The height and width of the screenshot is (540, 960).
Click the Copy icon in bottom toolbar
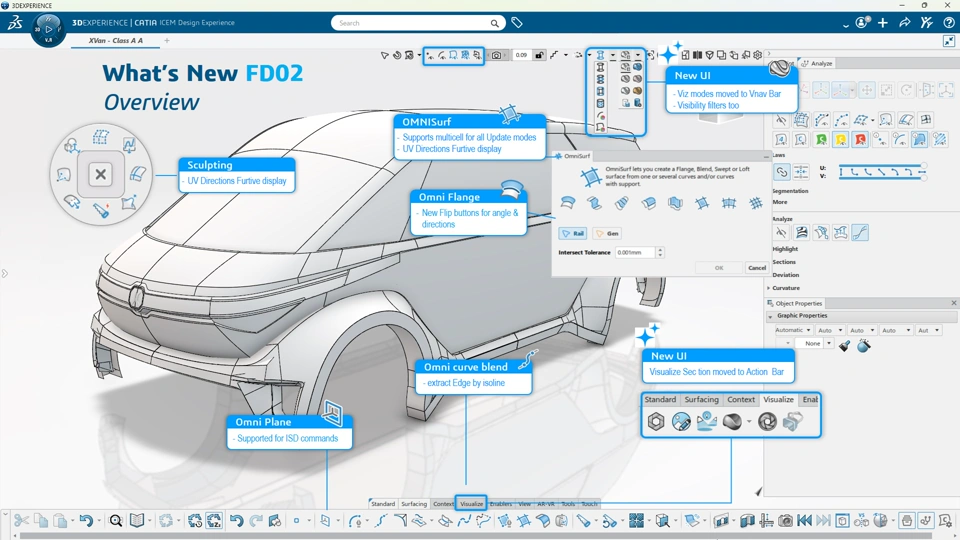[x=41, y=520]
